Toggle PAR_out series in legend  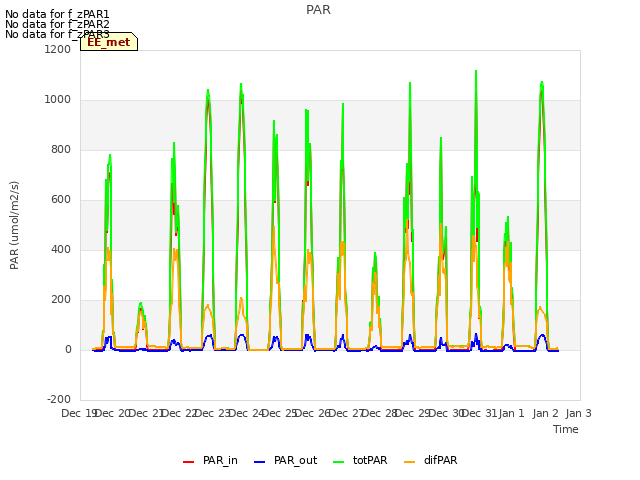tap(285, 460)
